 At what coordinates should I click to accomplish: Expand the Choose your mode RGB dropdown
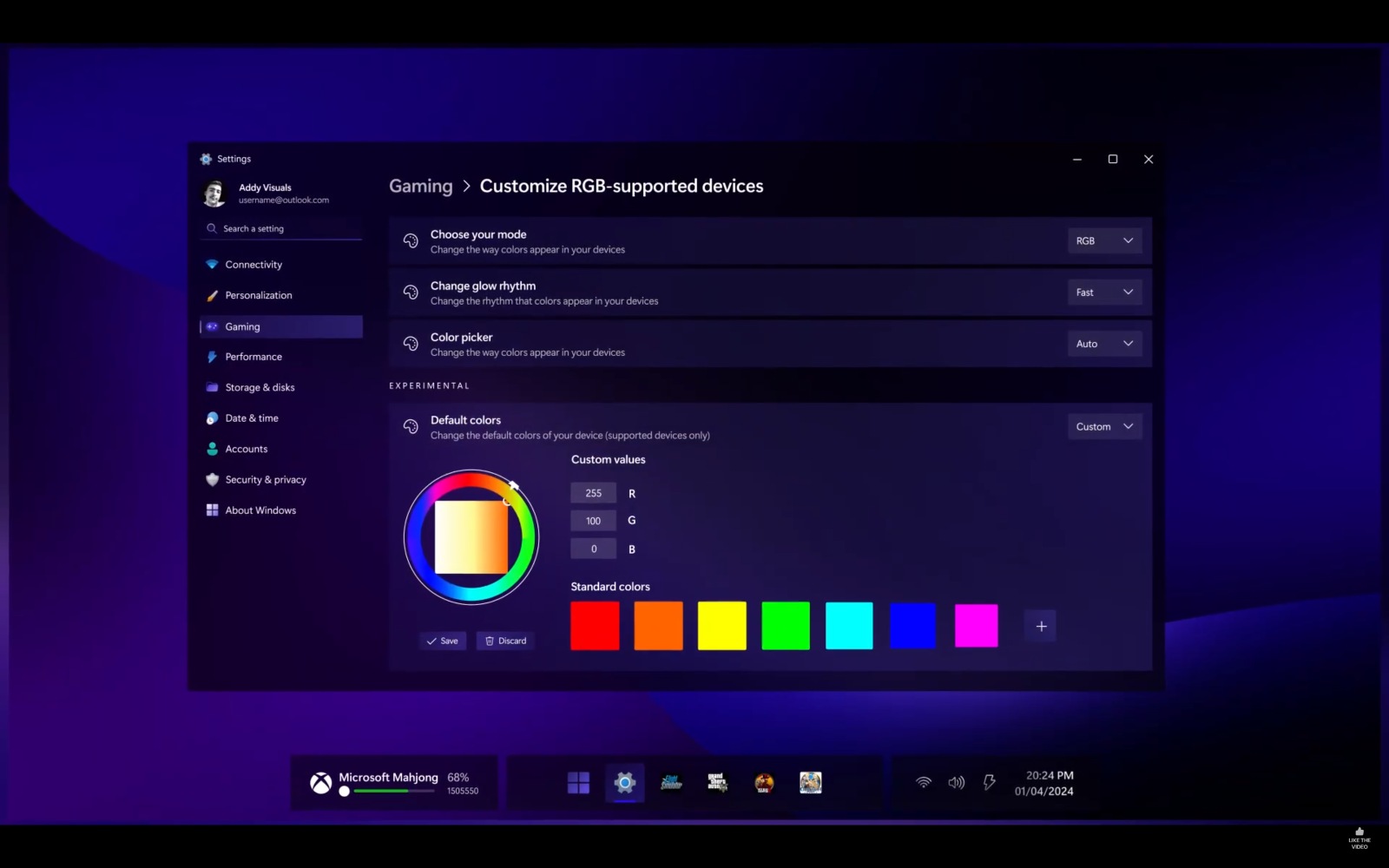click(x=1104, y=240)
